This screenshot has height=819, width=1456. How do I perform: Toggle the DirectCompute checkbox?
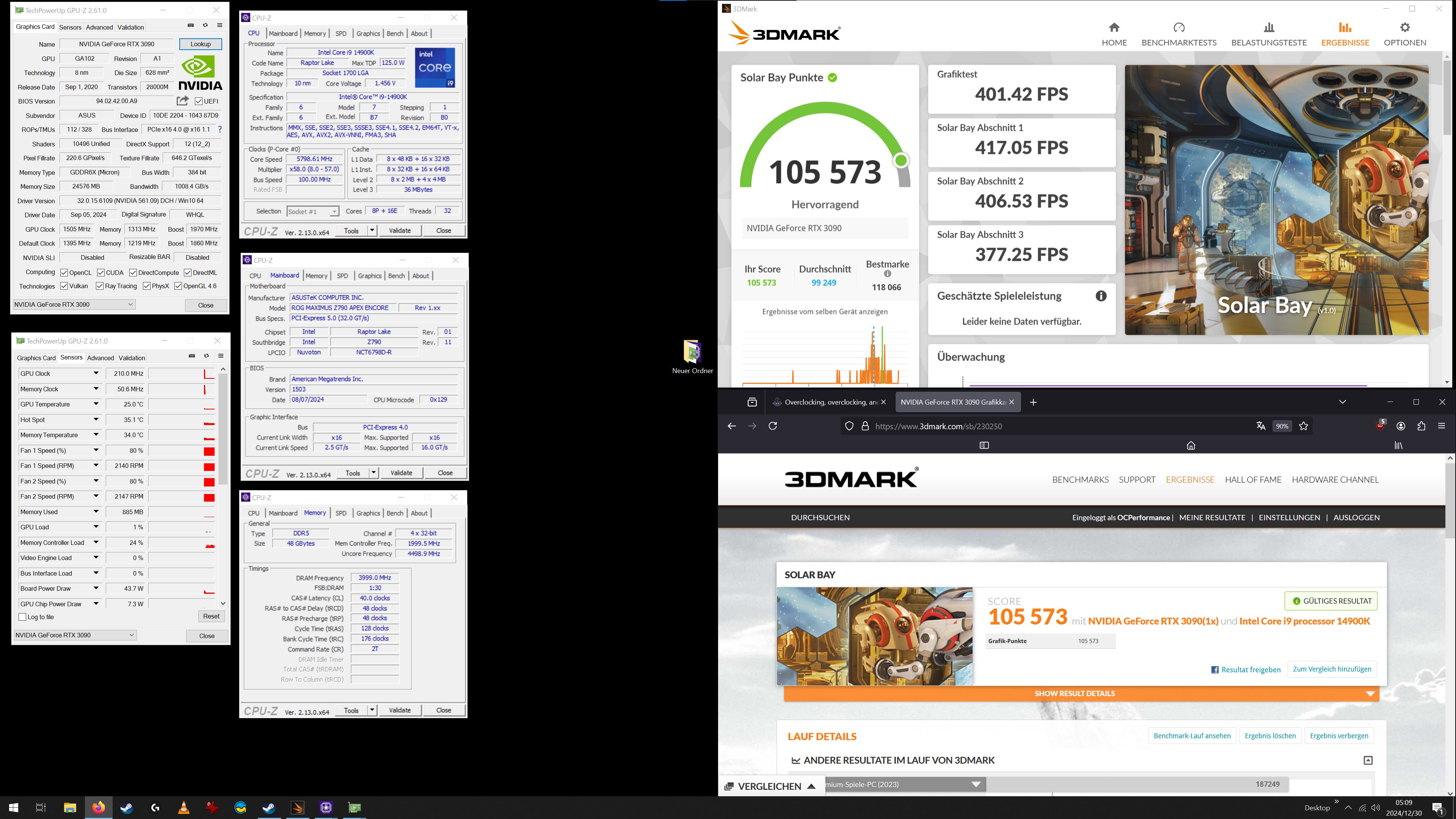point(133,273)
